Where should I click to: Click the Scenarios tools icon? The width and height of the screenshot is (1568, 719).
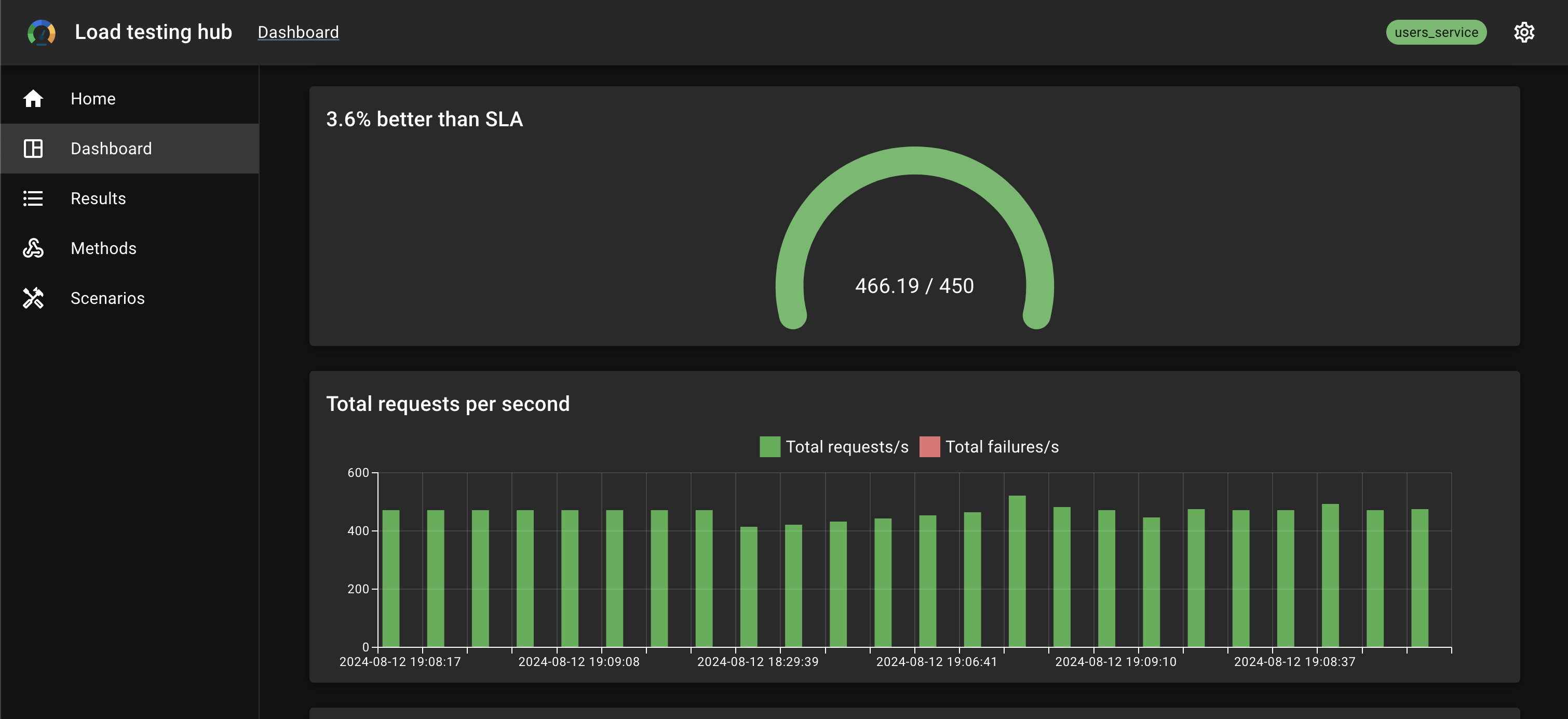click(33, 298)
